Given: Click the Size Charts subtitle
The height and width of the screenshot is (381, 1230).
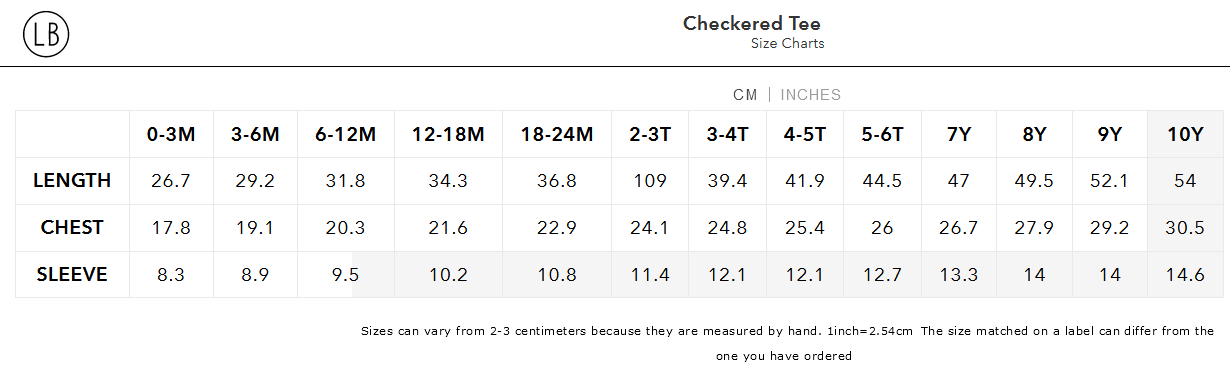Looking at the screenshot, I should [x=788, y=44].
